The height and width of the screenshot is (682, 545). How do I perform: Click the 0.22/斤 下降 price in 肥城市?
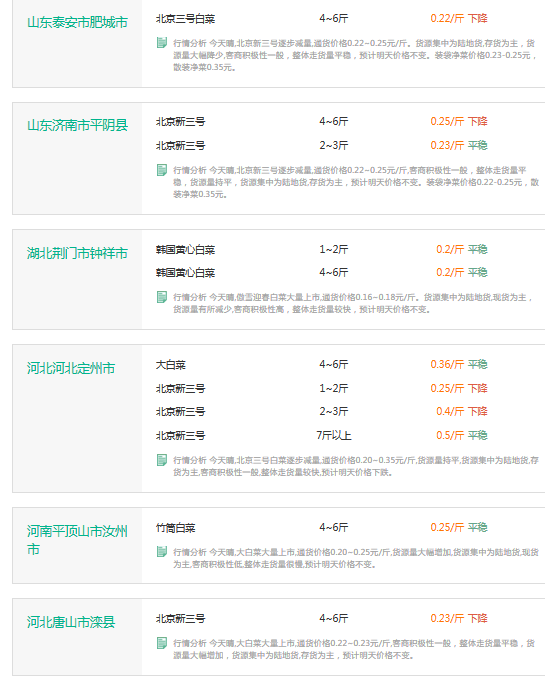click(x=459, y=18)
